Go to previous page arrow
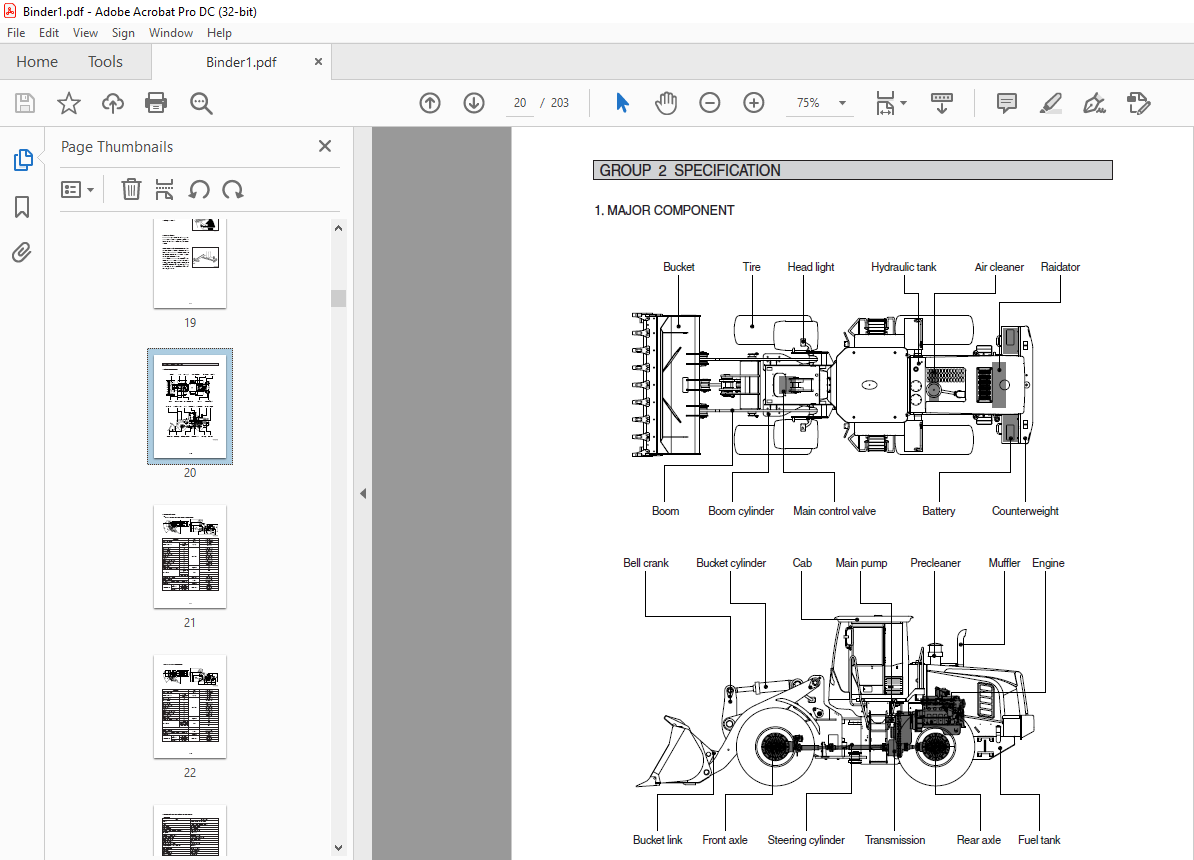 (430, 103)
